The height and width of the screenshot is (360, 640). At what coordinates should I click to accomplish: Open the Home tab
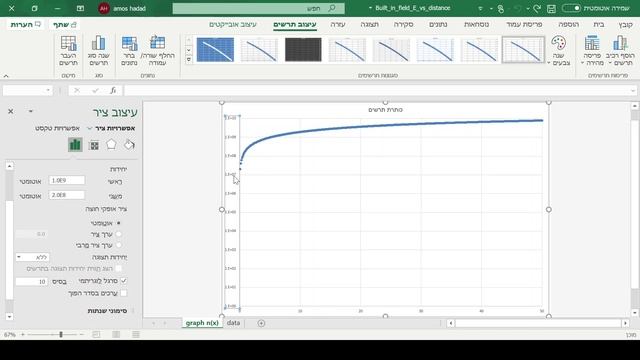tap(599, 24)
